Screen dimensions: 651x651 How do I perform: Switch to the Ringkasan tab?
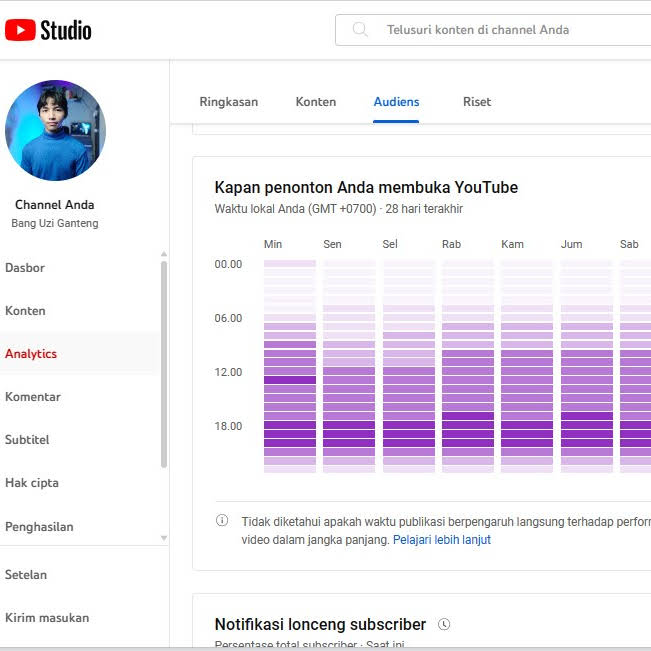[x=228, y=102]
